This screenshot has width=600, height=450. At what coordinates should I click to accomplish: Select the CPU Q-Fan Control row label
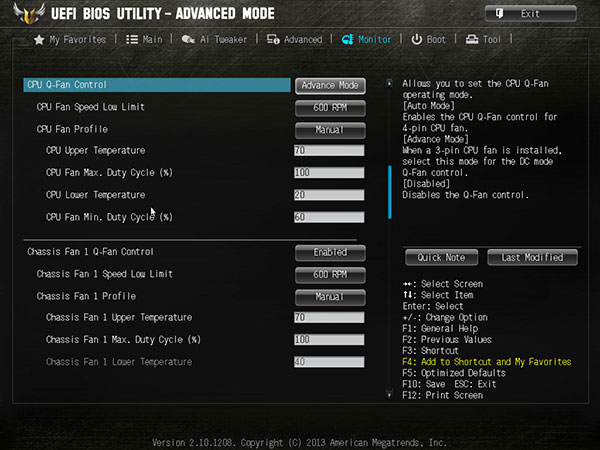click(x=67, y=85)
